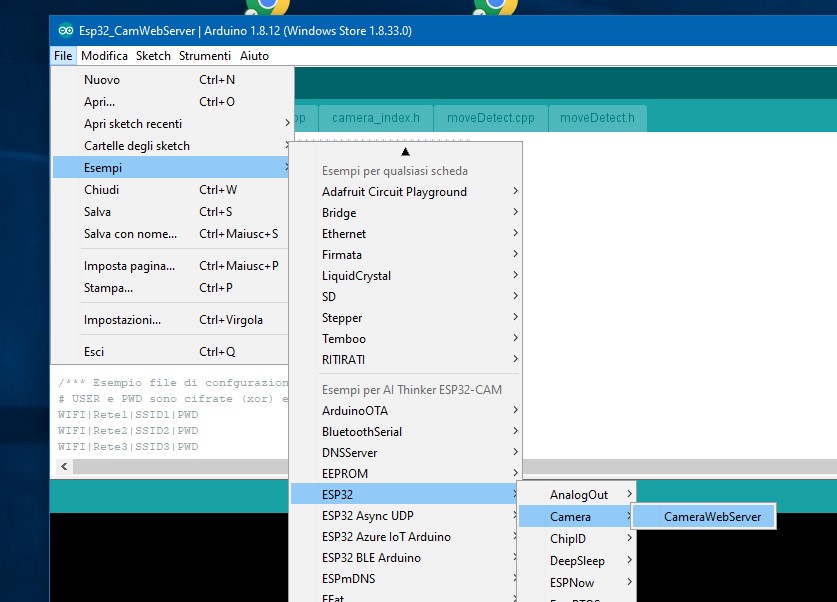Viewport: 837px width, 602px height.
Task: Open the Sketch menu
Action: coord(153,56)
